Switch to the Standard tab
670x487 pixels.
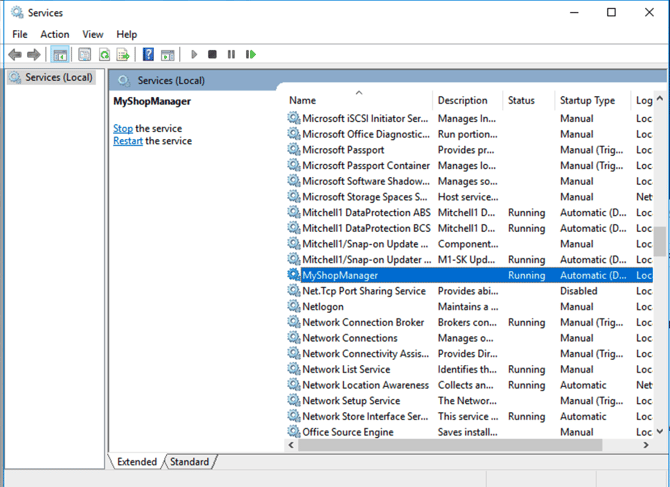pyautogui.click(x=189, y=462)
